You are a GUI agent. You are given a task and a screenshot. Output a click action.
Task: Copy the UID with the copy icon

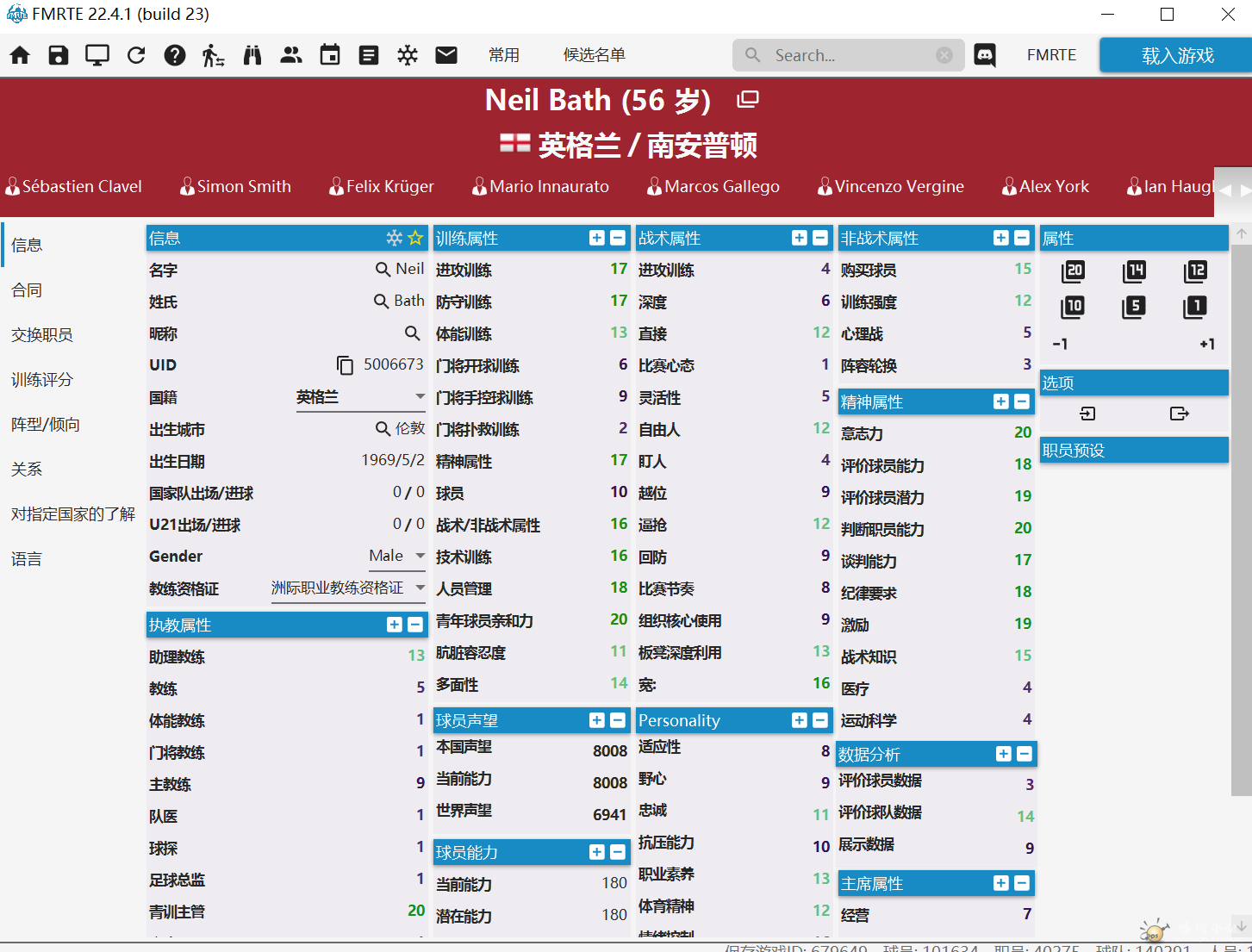pyautogui.click(x=345, y=365)
